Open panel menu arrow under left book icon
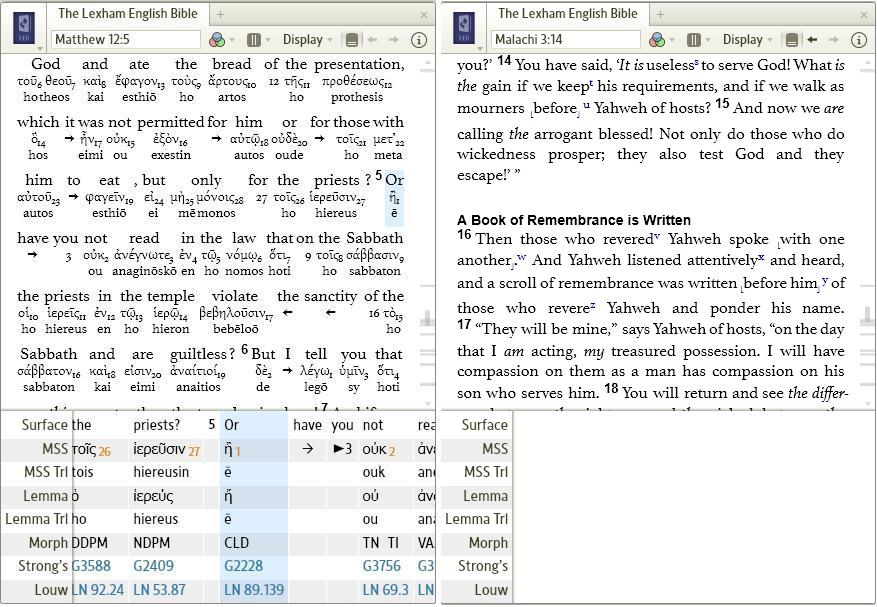The image size is (877, 607). point(40,49)
